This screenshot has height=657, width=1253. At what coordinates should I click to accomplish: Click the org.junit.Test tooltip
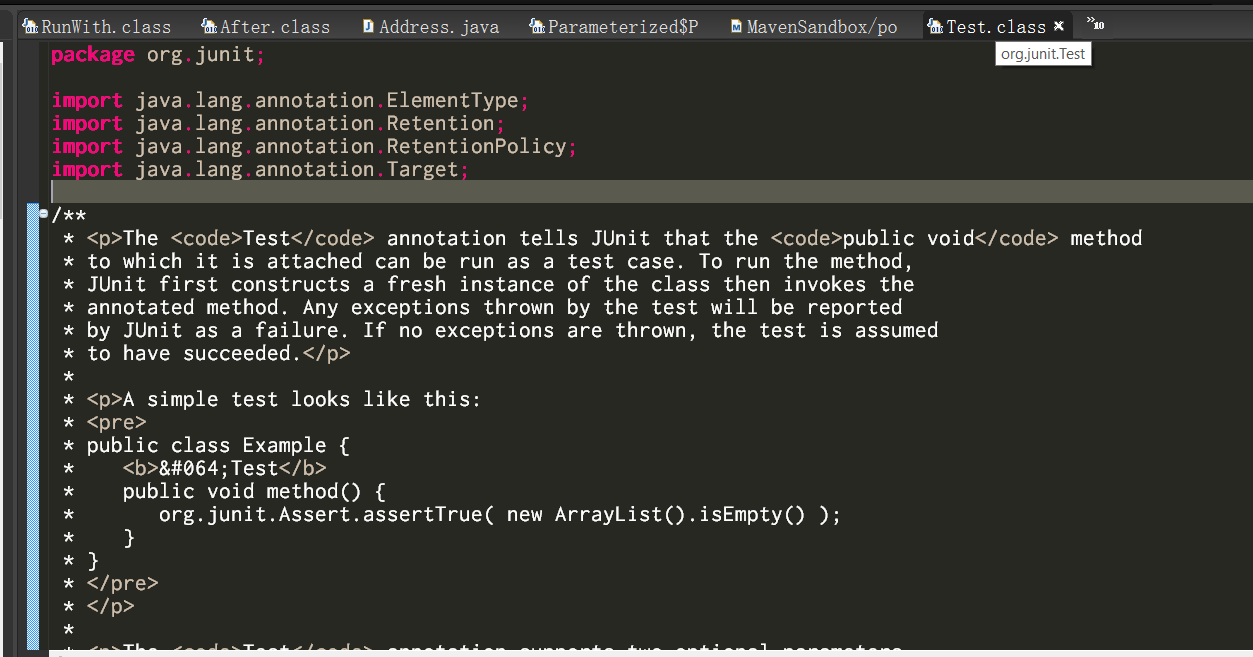click(1043, 55)
